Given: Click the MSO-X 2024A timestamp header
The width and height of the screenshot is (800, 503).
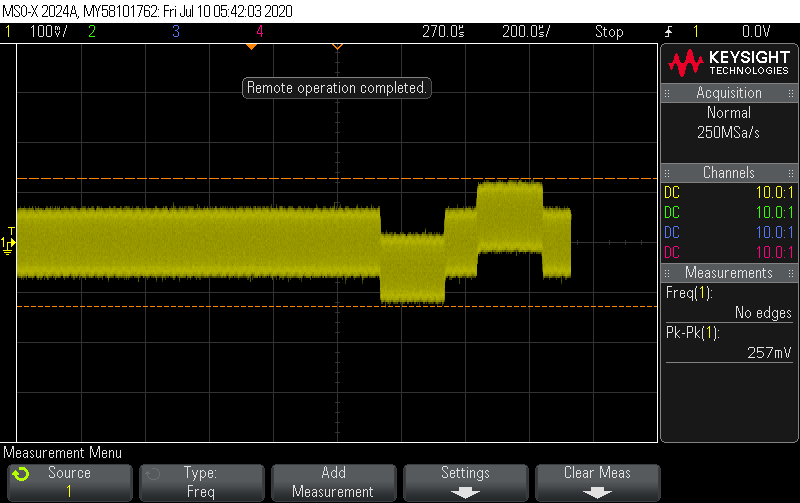Looking at the screenshot, I should point(147,11).
